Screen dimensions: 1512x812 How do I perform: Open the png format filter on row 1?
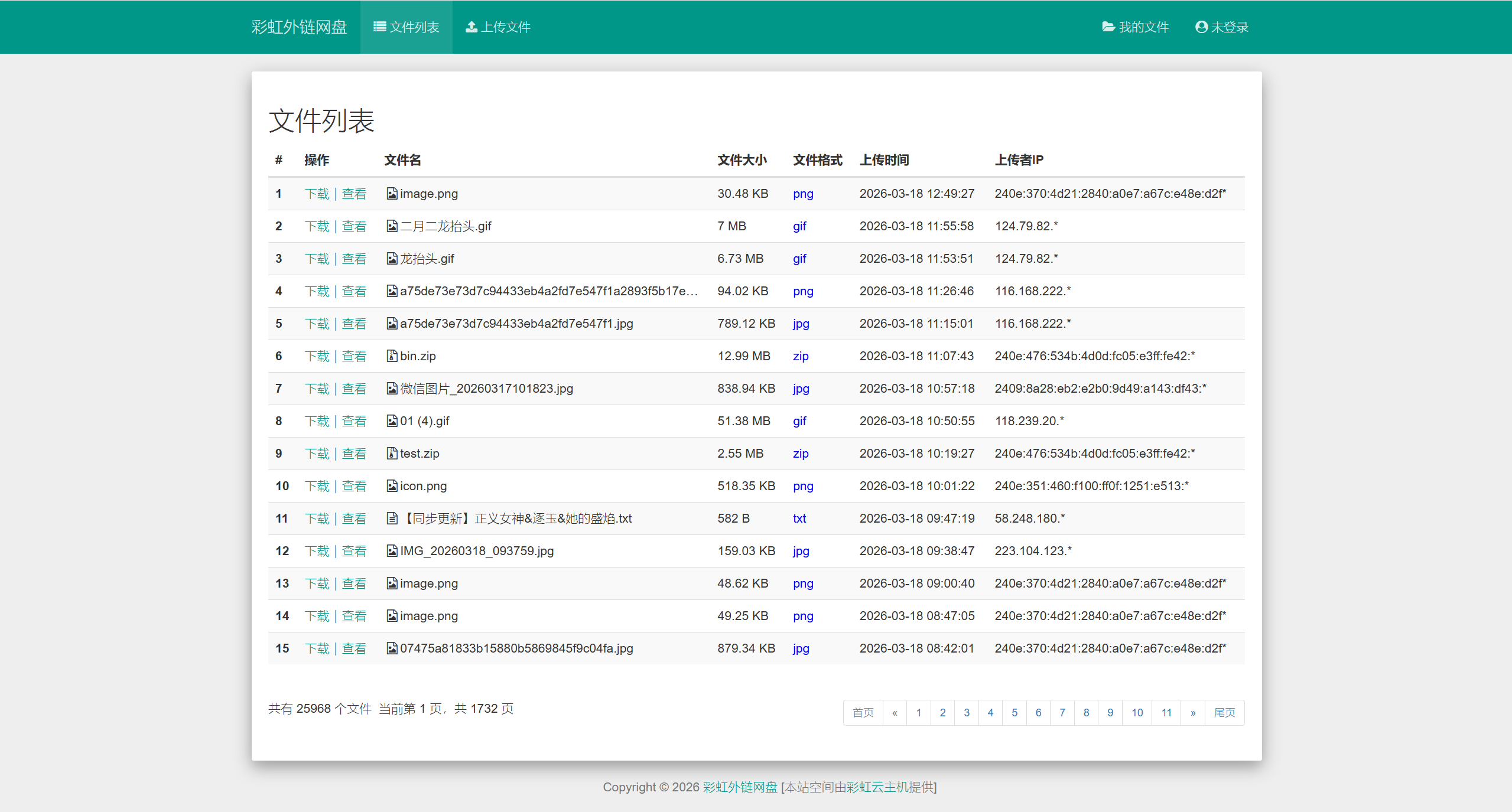(x=803, y=193)
